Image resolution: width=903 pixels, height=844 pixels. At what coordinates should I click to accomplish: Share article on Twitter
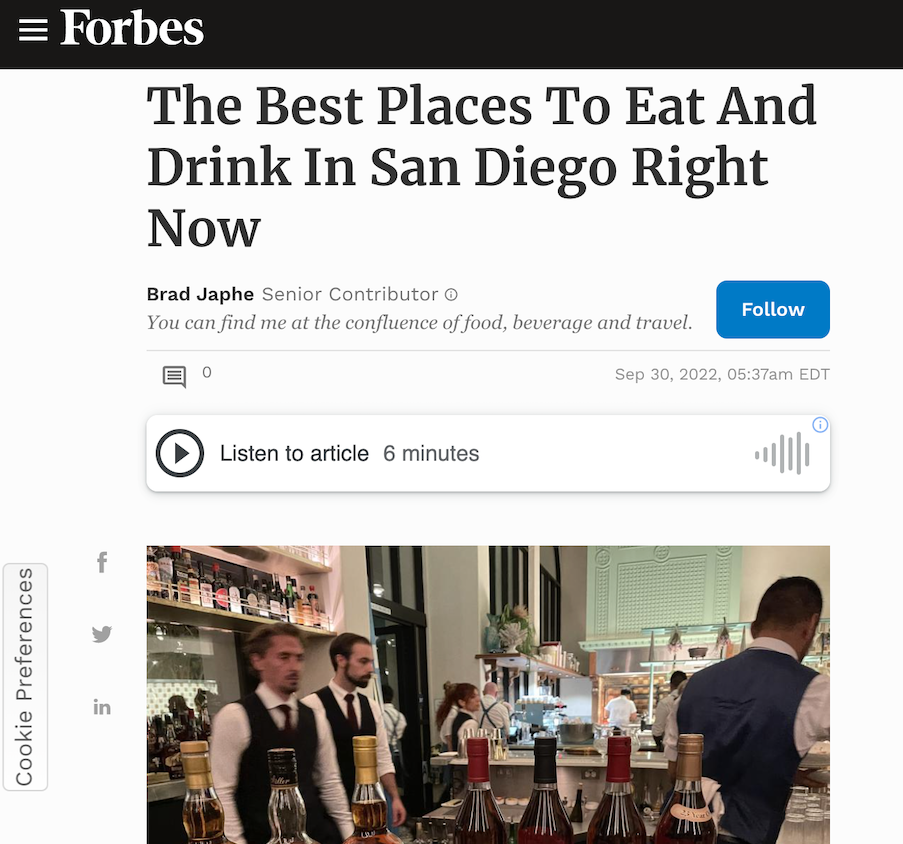coord(102,634)
